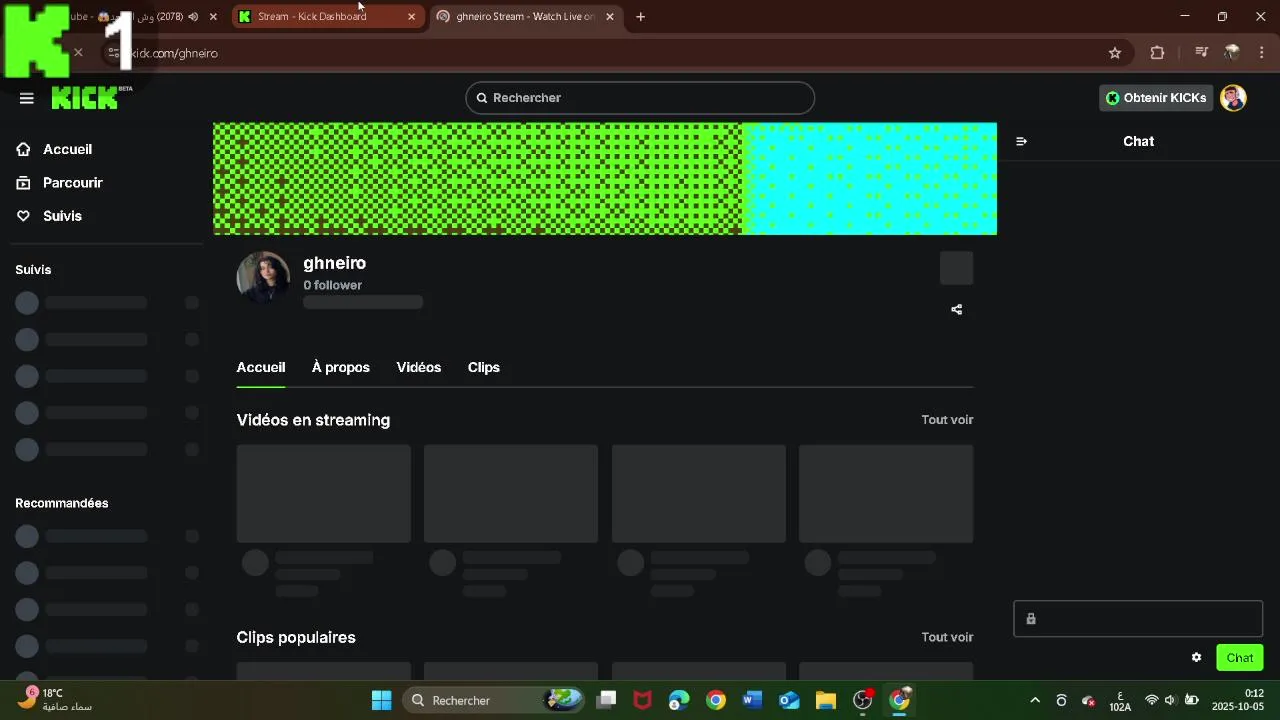Screen dimensions: 1280x720
Task: Collapse the Chat panel with arrow icon
Action: 1021,141
